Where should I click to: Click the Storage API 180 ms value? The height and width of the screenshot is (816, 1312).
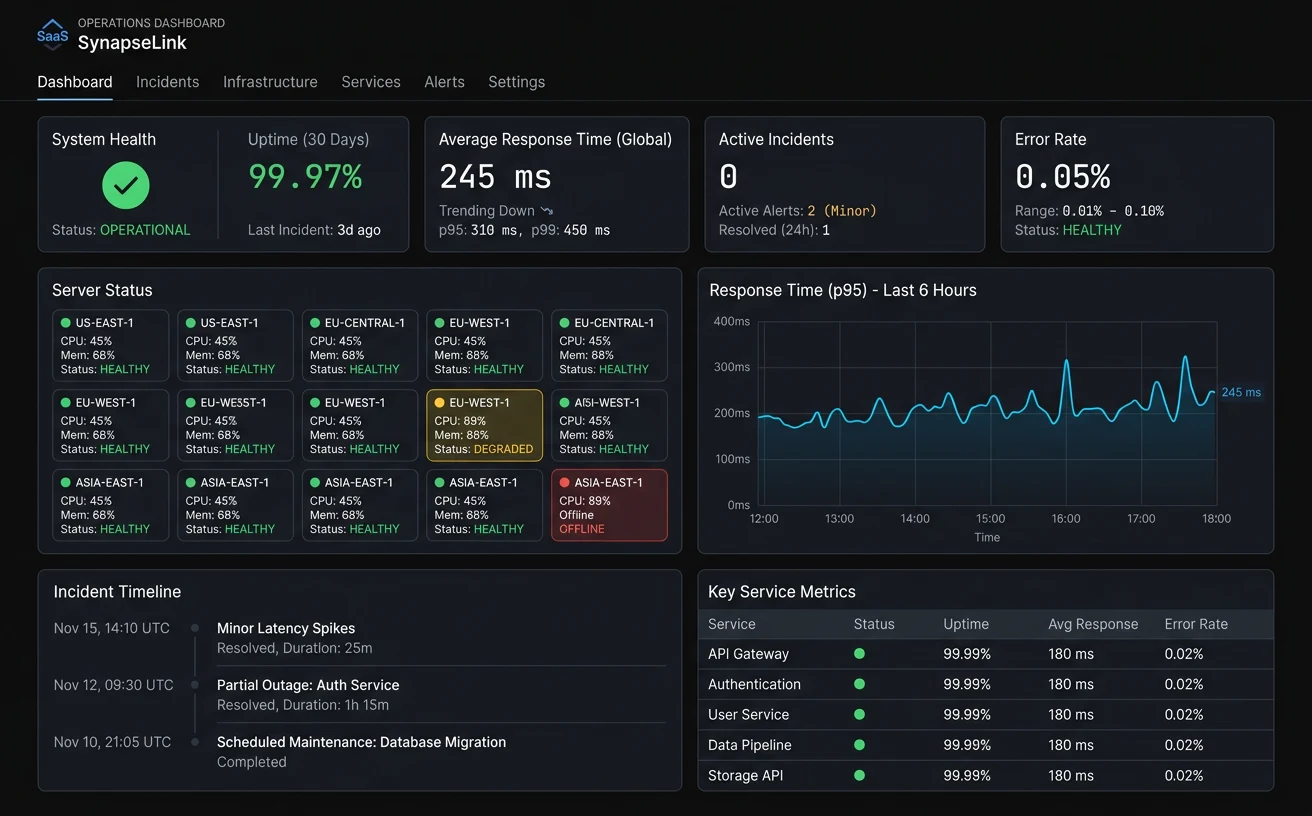point(1071,775)
